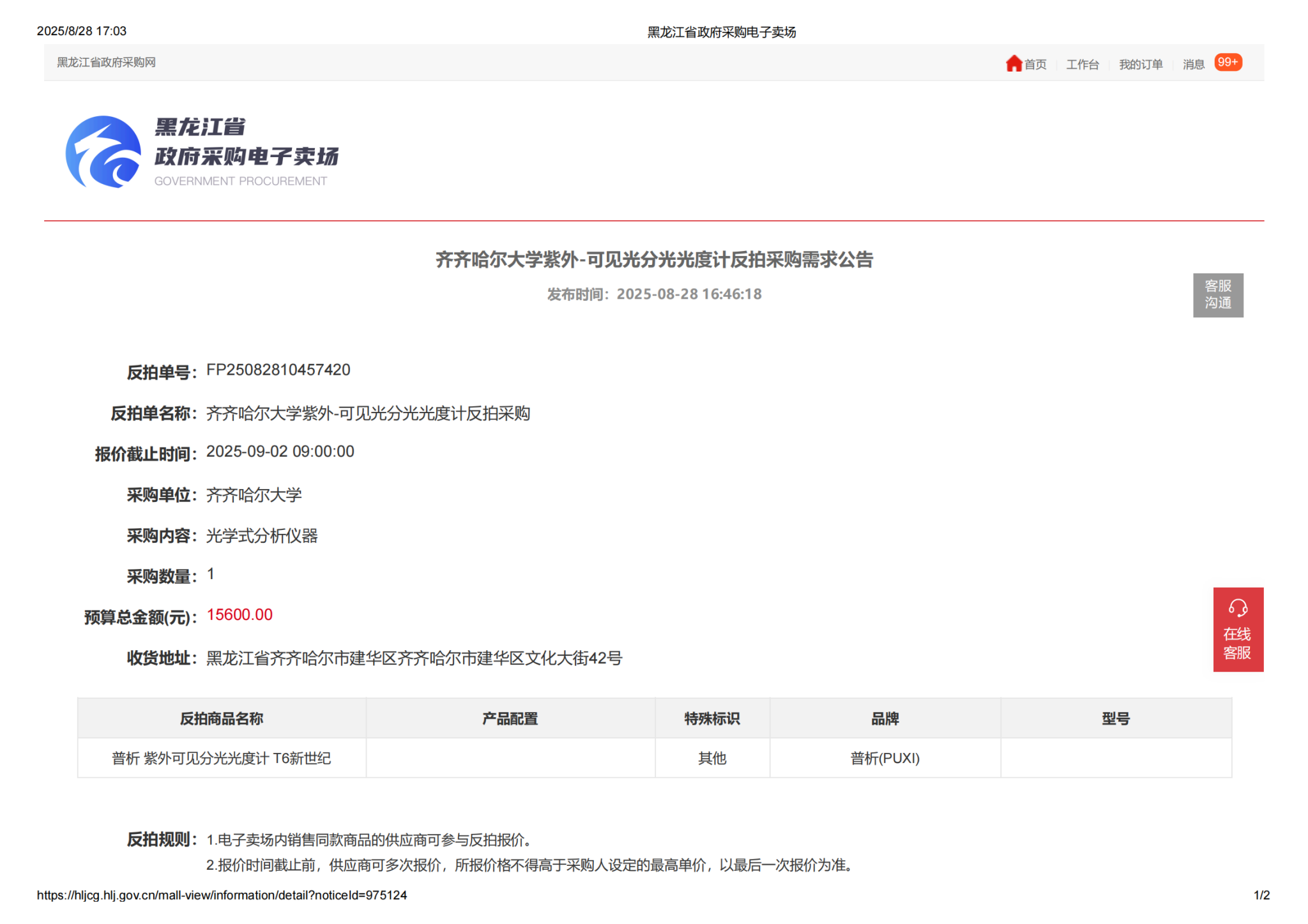Click the headset online service icon
The width and height of the screenshot is (1308, 924).
coord(1238,607)
